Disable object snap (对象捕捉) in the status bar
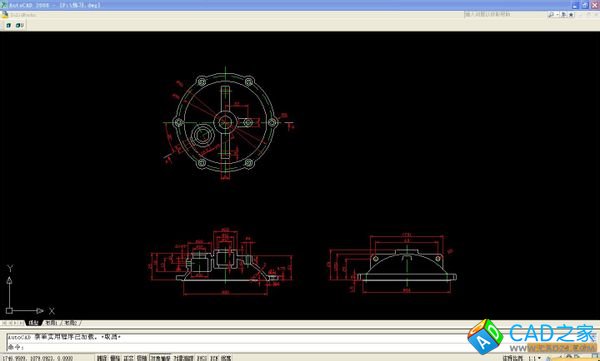This screenshot has height=361, width=600. (x=160, y=358)
